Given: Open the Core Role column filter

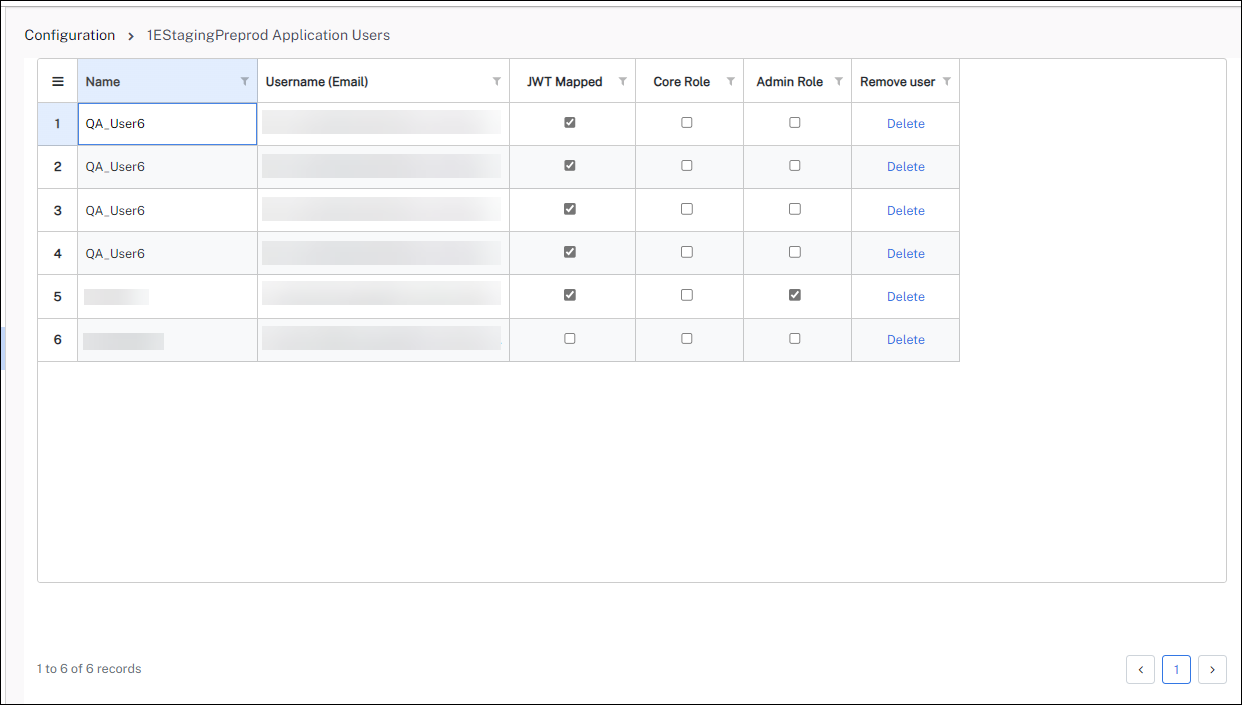Looking at the screenshot, I should click(731, 81).
